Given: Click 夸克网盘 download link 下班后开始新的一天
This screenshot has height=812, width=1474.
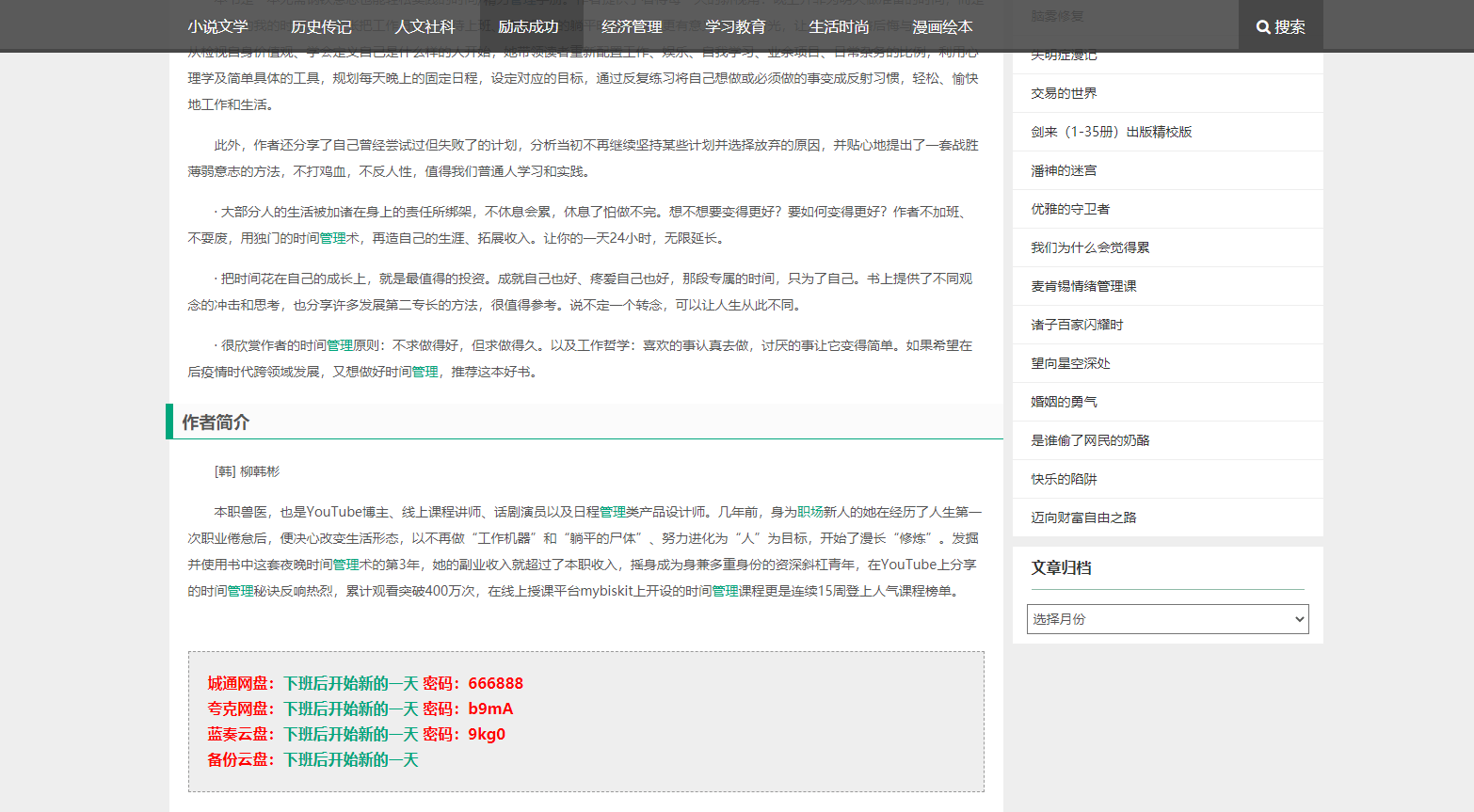Looking at the screenshot, I should tap(351, 709).
